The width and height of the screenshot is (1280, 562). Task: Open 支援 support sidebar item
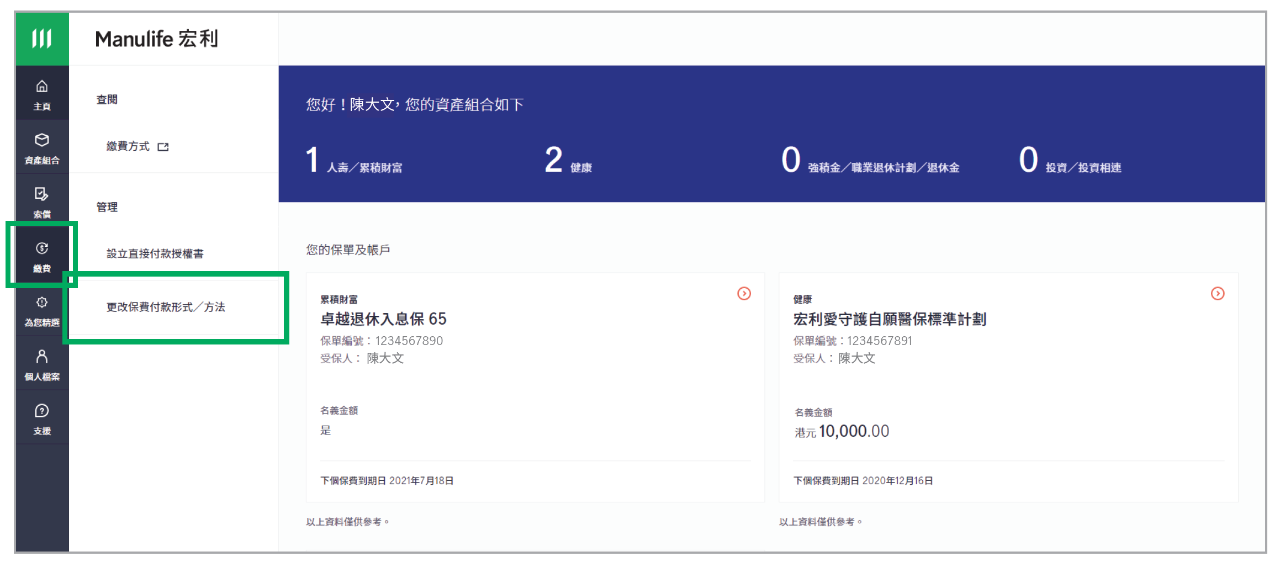(x=42, y=417)
